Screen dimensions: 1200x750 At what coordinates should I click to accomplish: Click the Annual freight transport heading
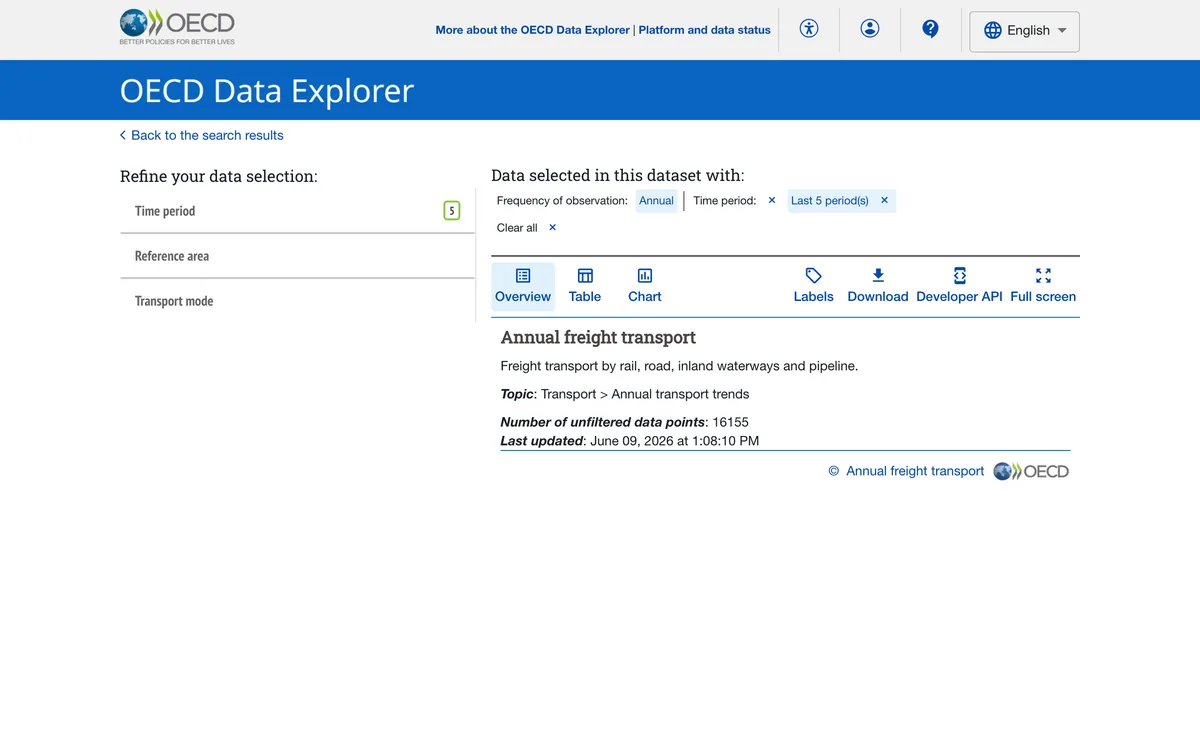tap(598, 337)
